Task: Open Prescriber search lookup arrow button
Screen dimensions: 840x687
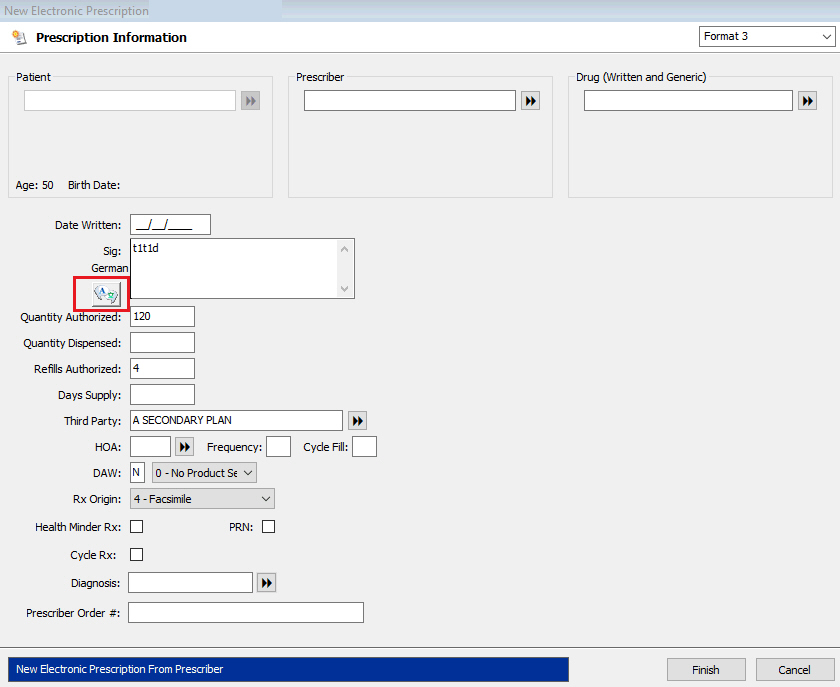Action: pyautogui.click(x=530, y=101)
